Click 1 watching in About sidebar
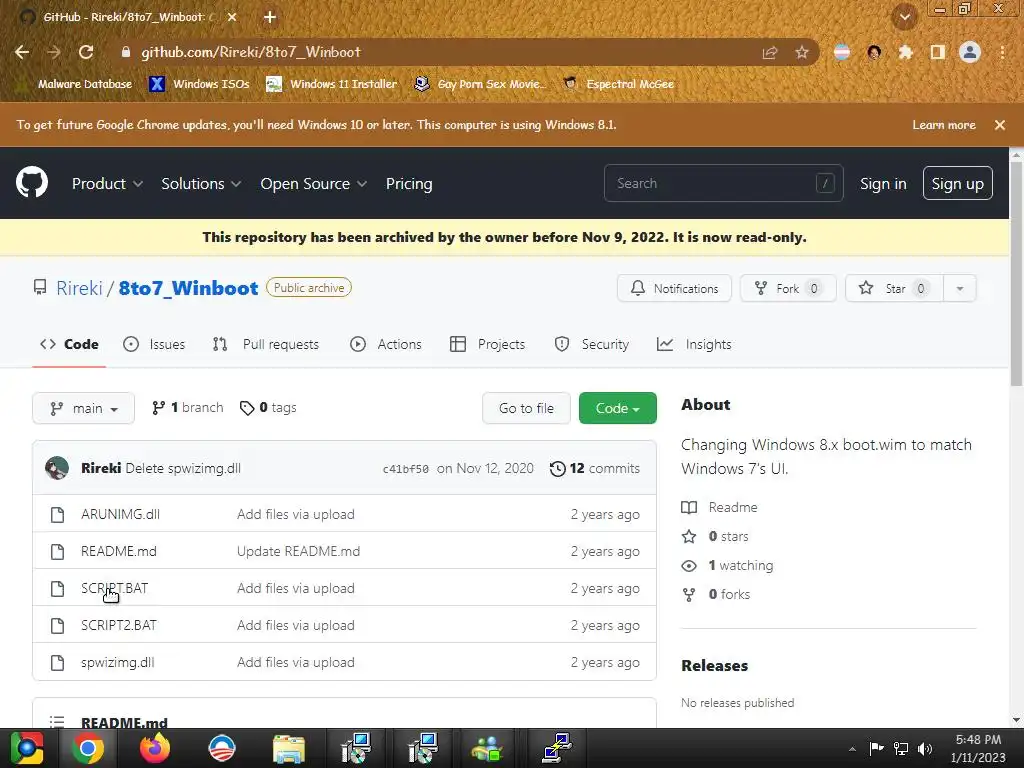 point(728,566)
